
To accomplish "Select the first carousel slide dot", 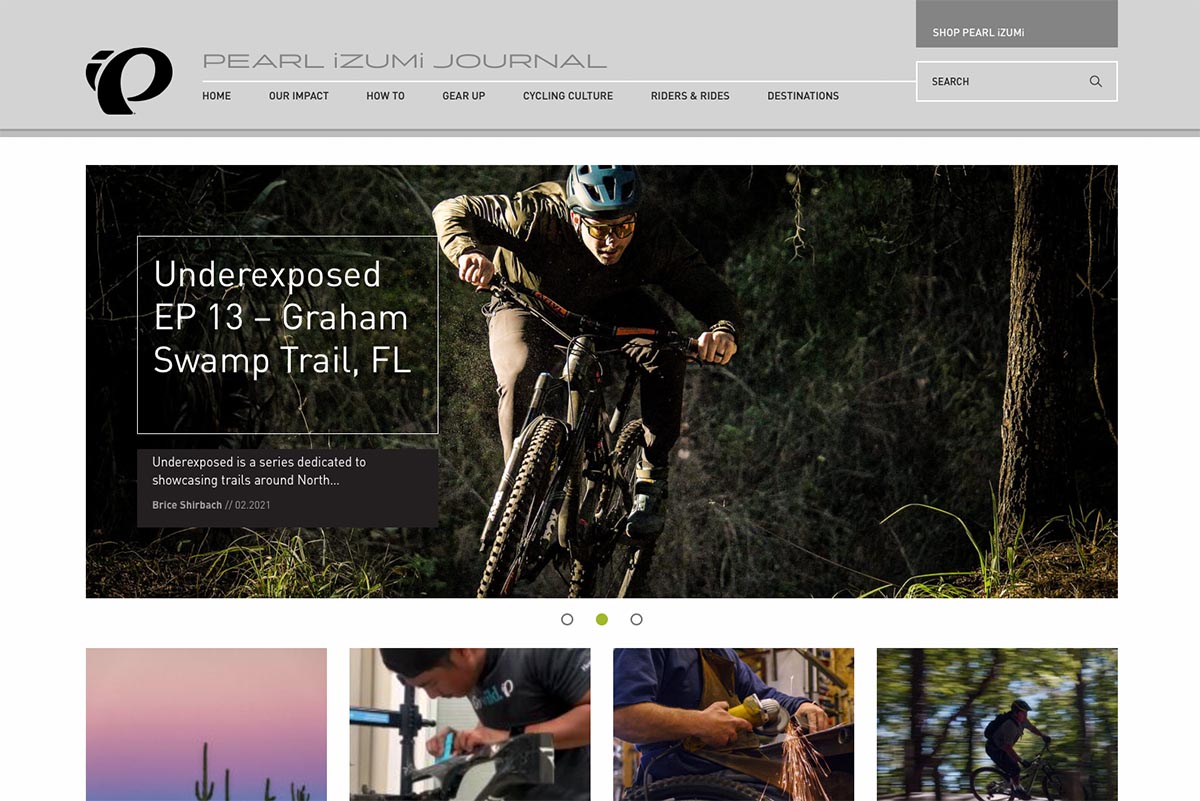I will pyautogui.click(x=567, y=619).
